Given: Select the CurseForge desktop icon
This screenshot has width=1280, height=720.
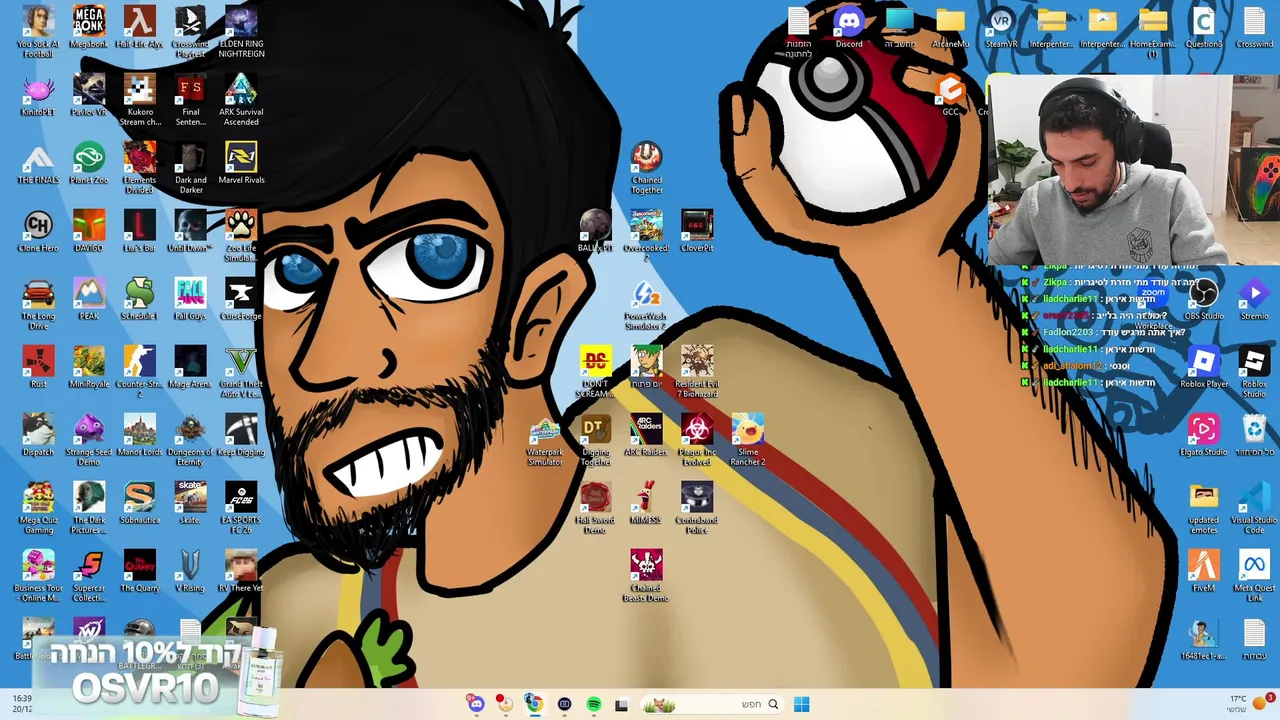Looking at the screenshot, I should [x=241, y=299].
